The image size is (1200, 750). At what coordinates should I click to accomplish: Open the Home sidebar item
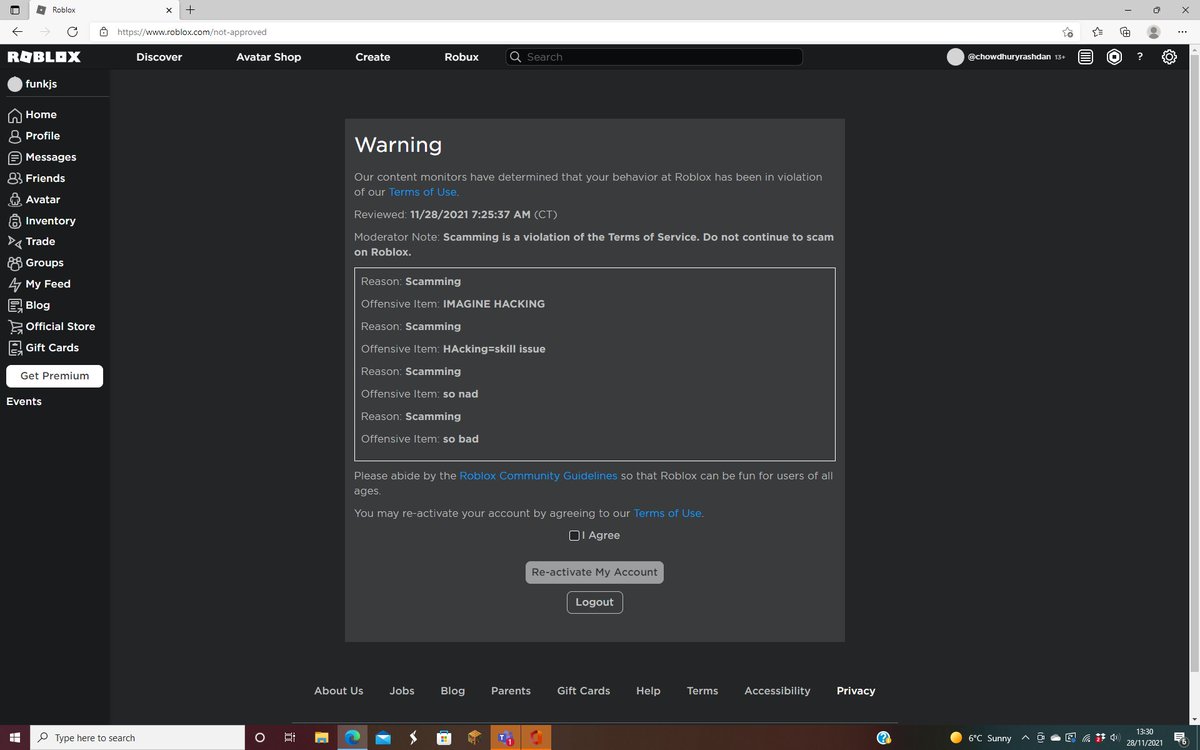coord(32,115)
